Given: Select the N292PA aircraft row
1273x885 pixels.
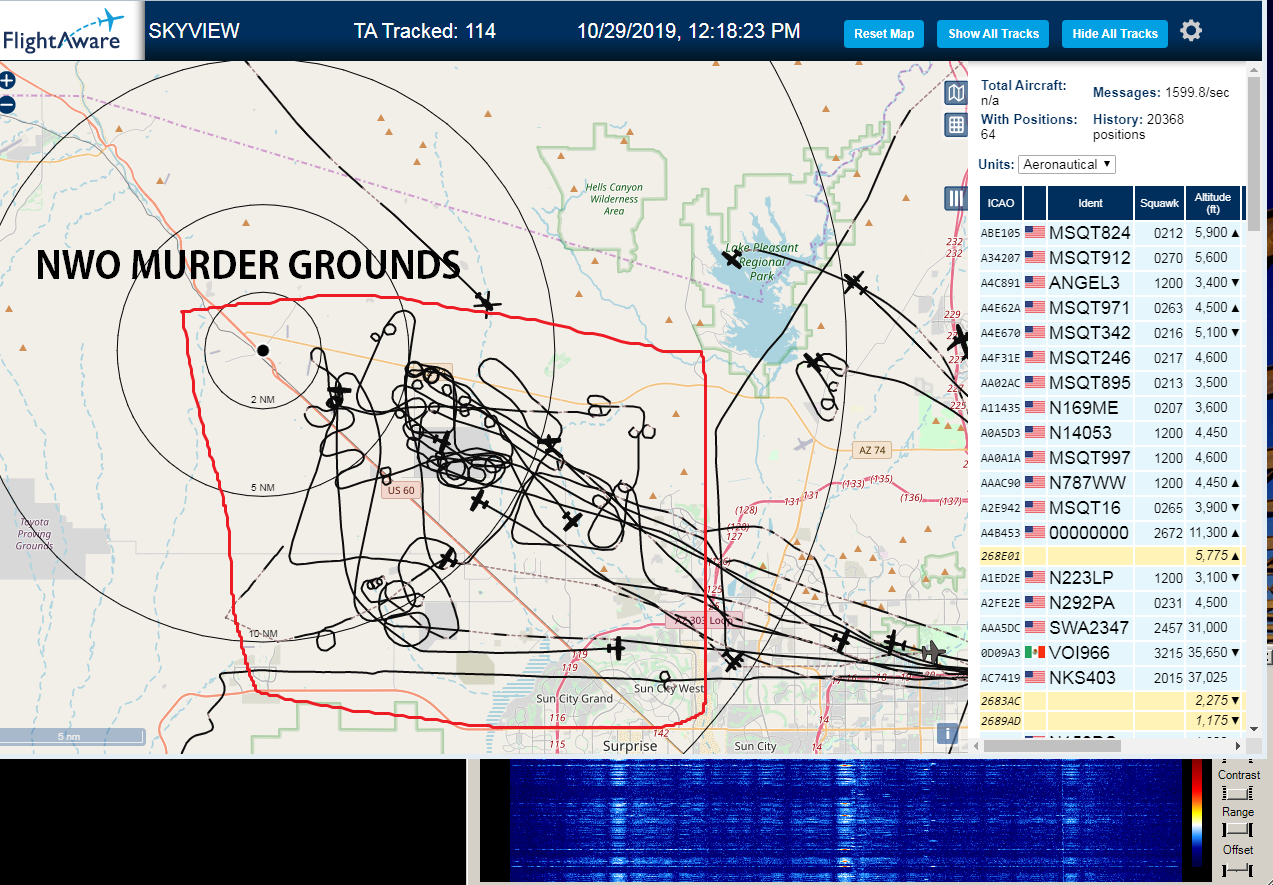Looking at the screenshot, I should [x=1111, y=603].
